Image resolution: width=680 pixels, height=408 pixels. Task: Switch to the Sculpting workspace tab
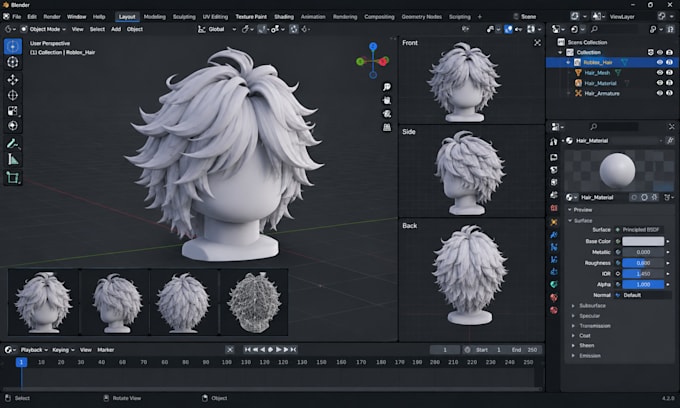pos(184,16)
